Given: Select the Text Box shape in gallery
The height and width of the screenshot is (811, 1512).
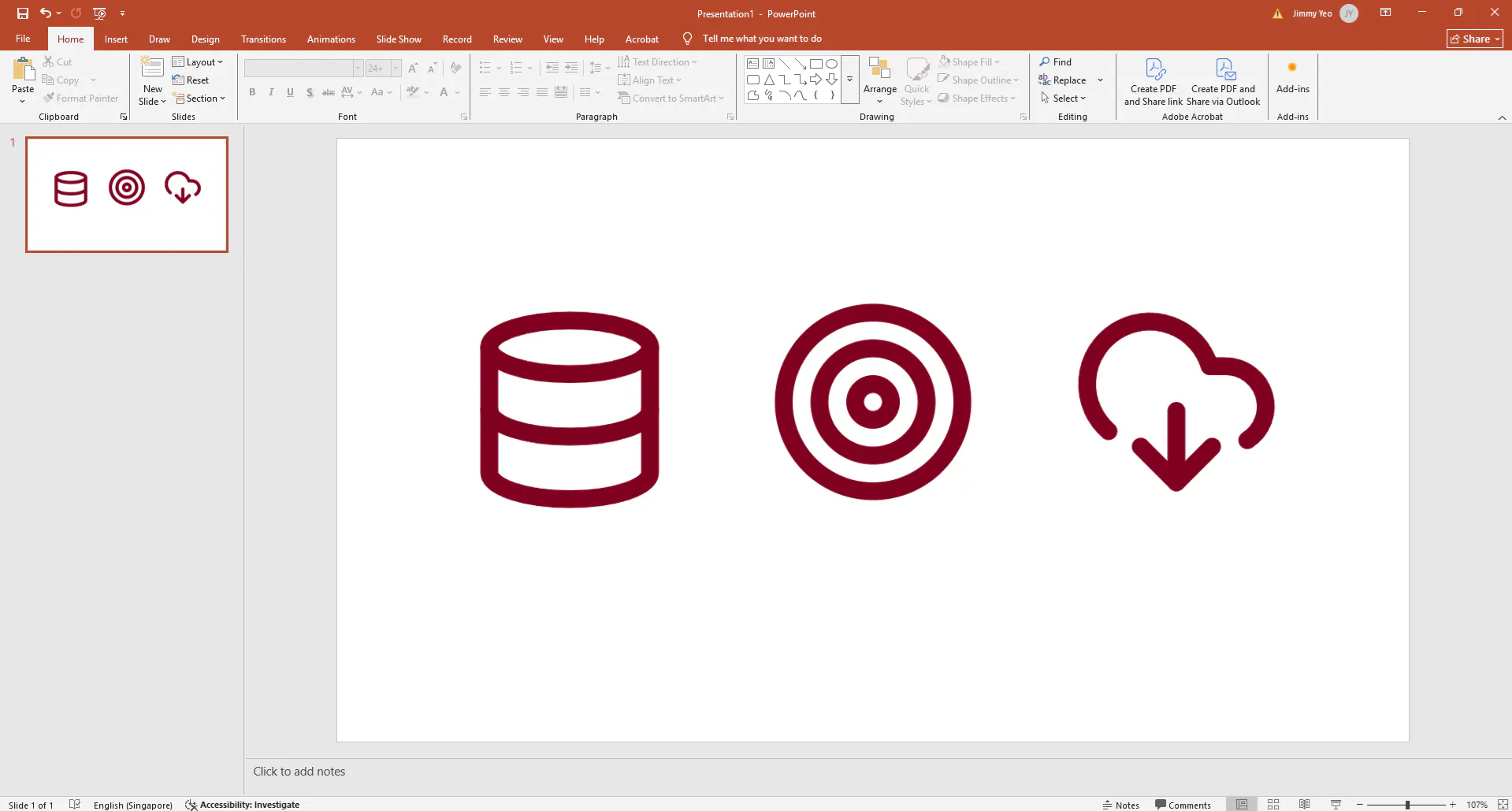Looking at the screenshot, I should click(752, 64).
